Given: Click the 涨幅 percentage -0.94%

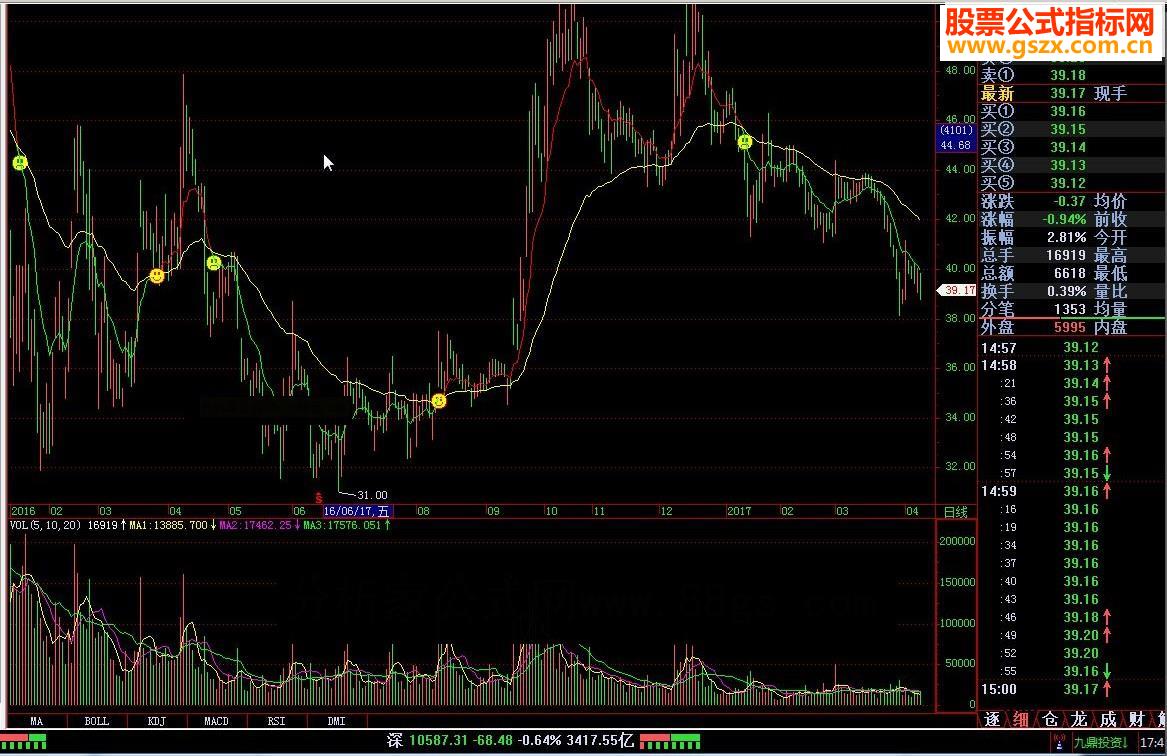Looking at the screenshot, I should point(1064,220).
